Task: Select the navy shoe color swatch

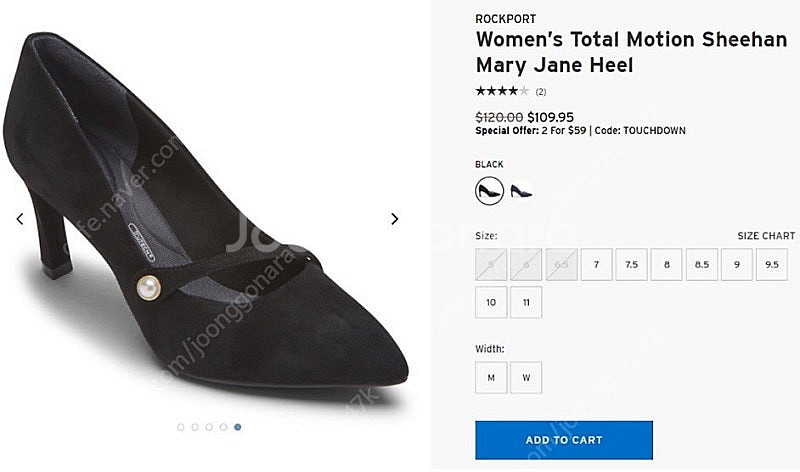Action: pyautogui.click(x=522, y=190)
